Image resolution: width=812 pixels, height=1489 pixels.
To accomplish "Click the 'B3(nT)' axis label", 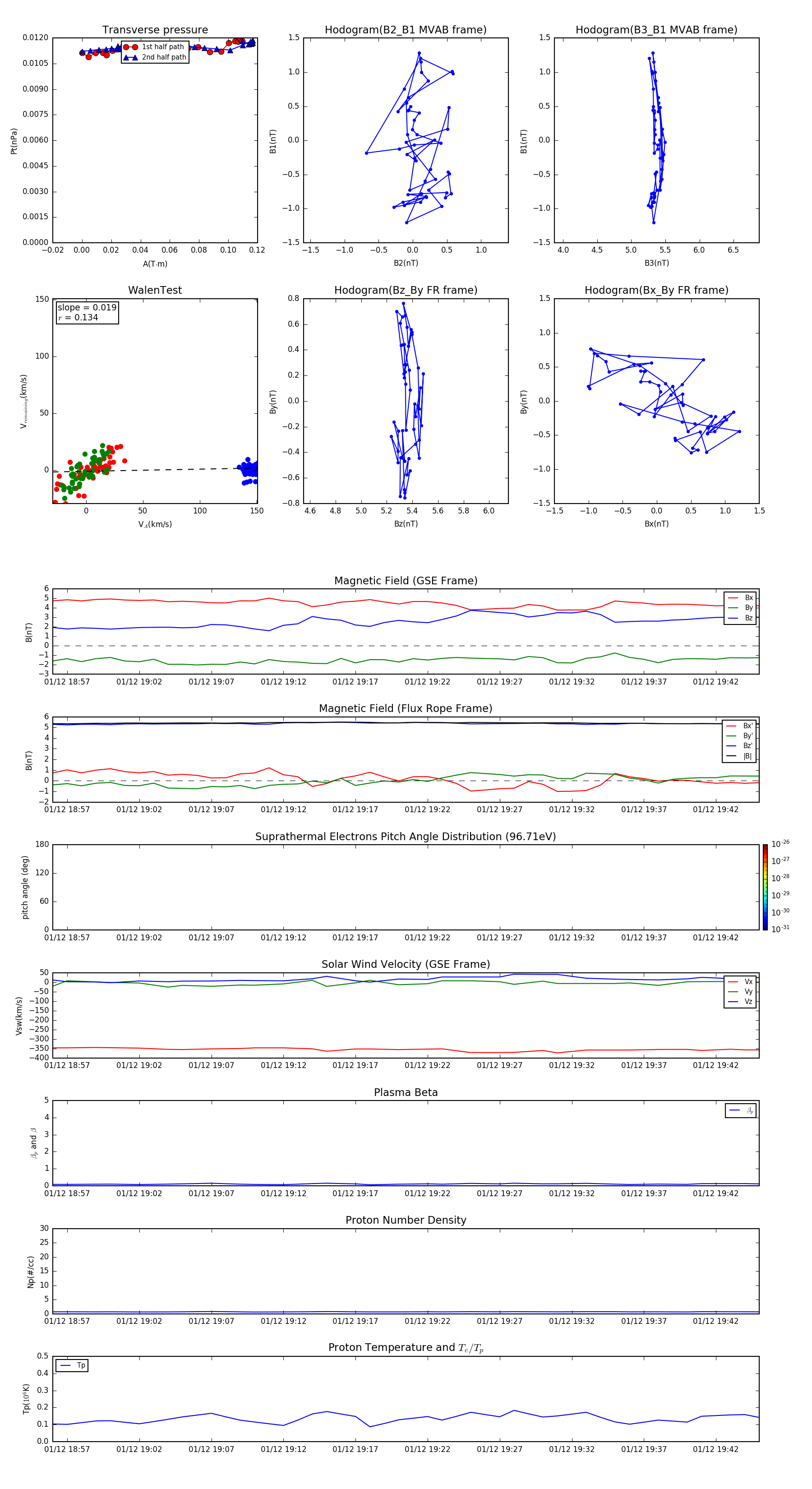I will point(656,263).
